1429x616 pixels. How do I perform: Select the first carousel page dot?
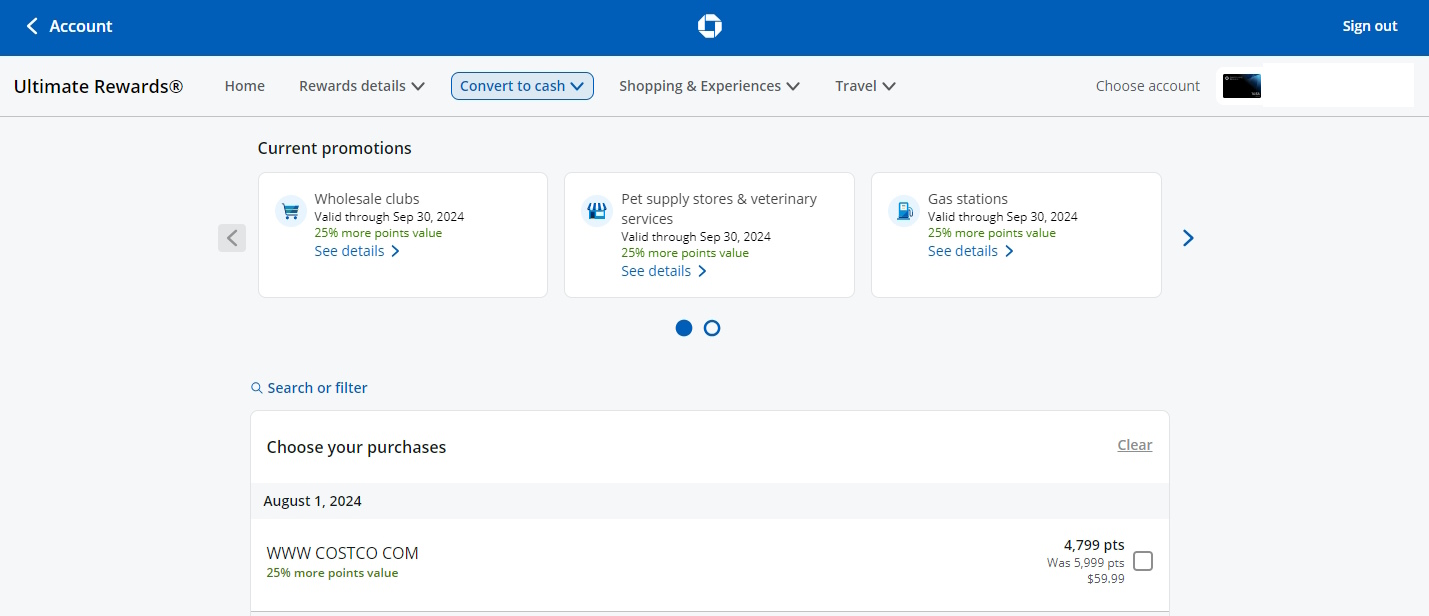point(684,328)
